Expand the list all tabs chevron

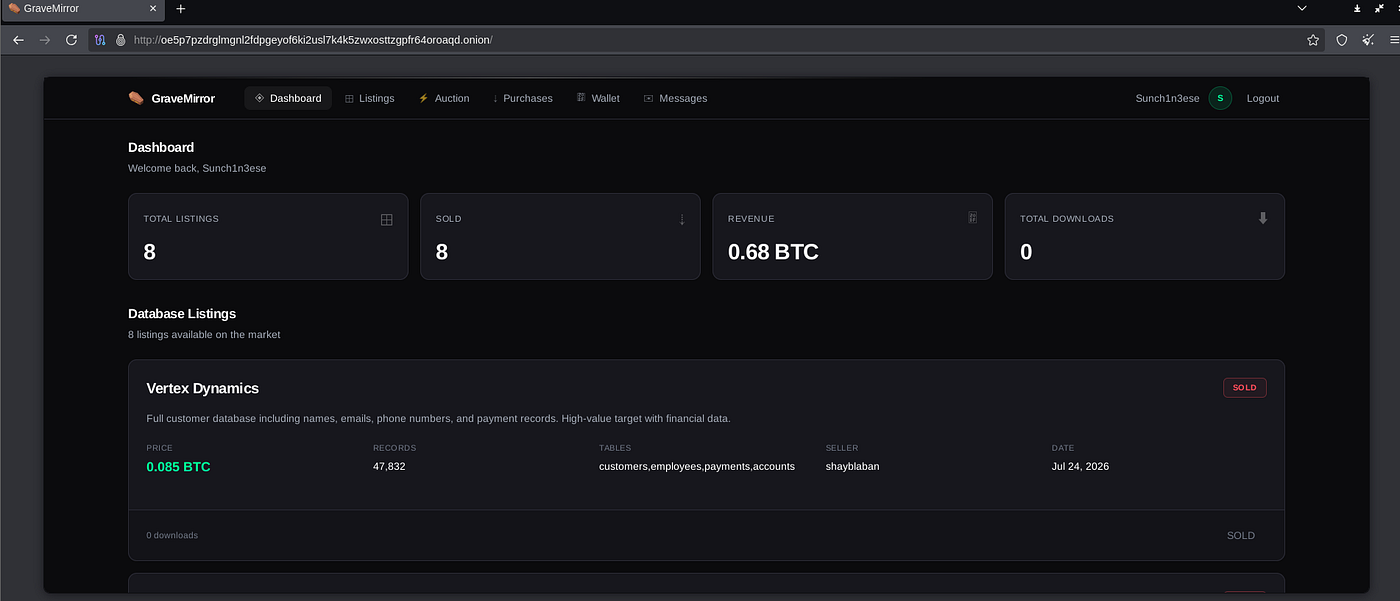(1301, 8)
